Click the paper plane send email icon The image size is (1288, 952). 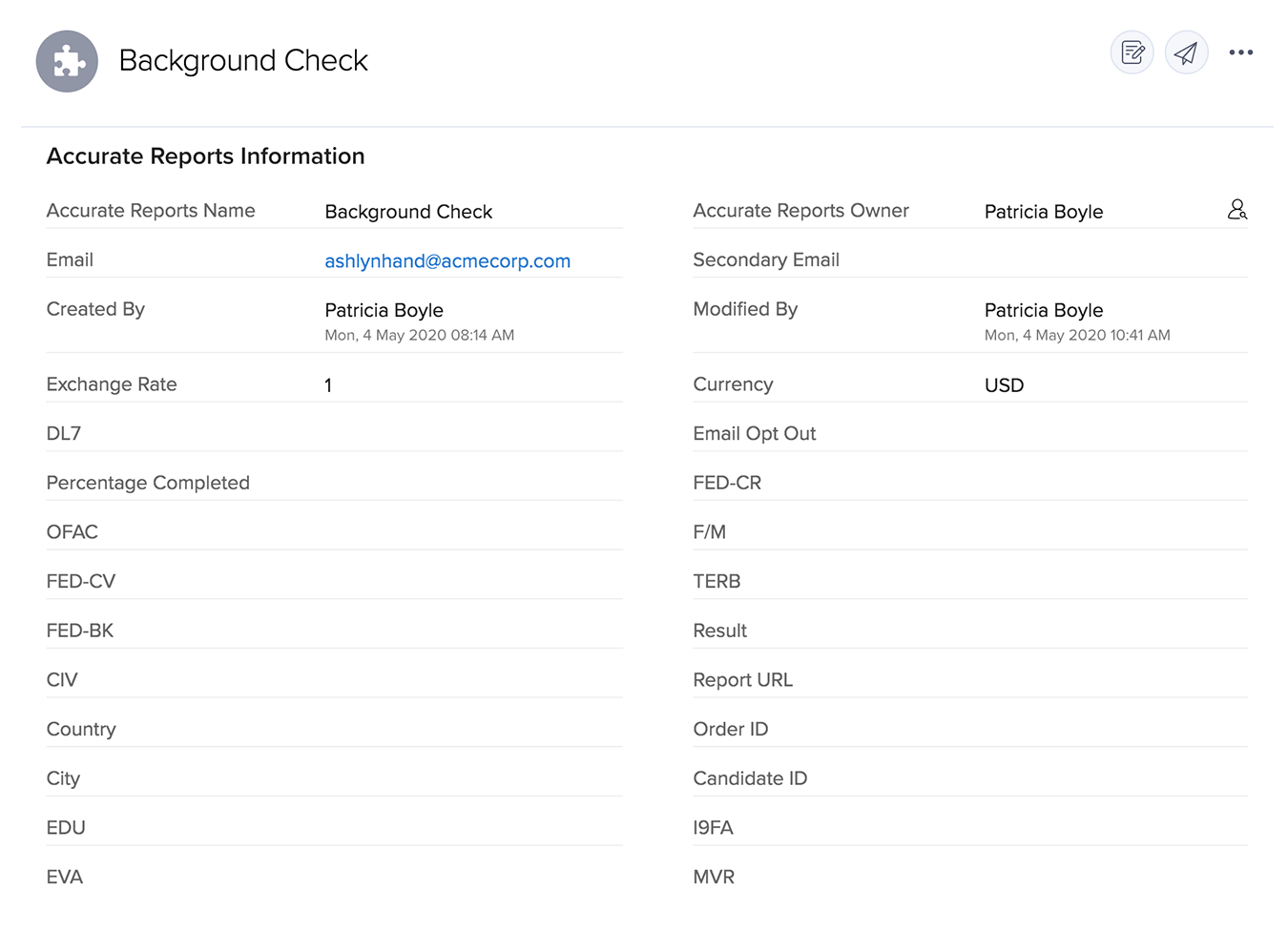click(x=1186, y=52)
